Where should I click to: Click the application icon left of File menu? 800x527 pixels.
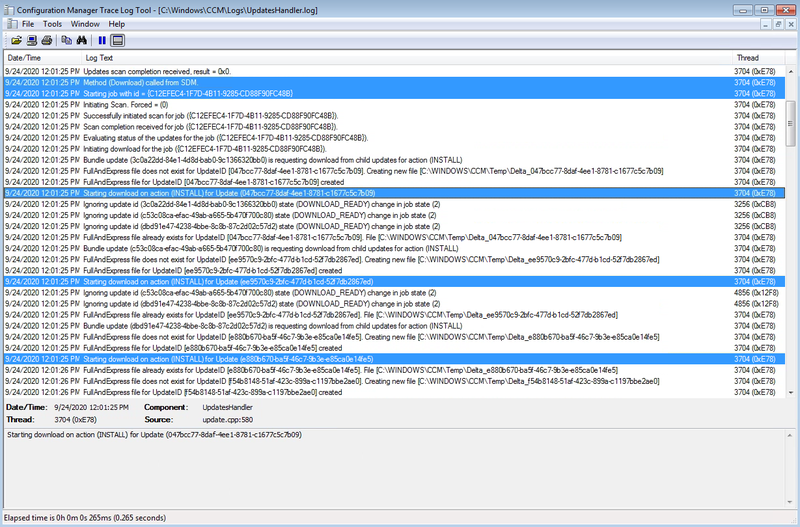[9, 23]
